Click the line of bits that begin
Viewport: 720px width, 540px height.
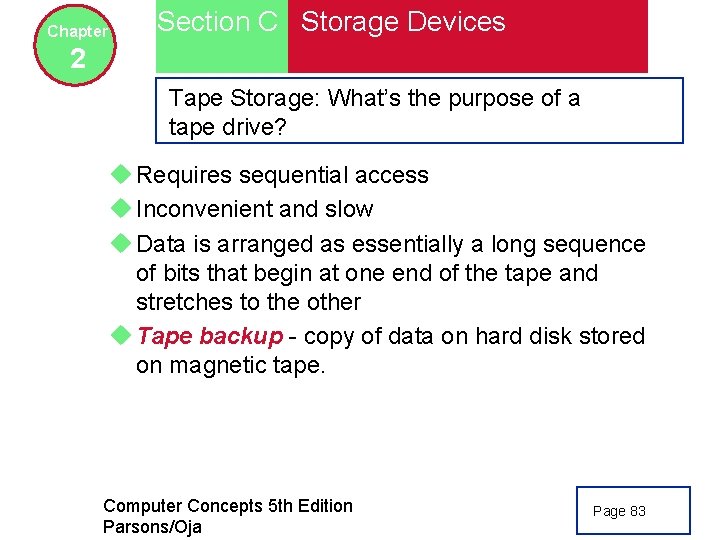(x=367, y=273)
